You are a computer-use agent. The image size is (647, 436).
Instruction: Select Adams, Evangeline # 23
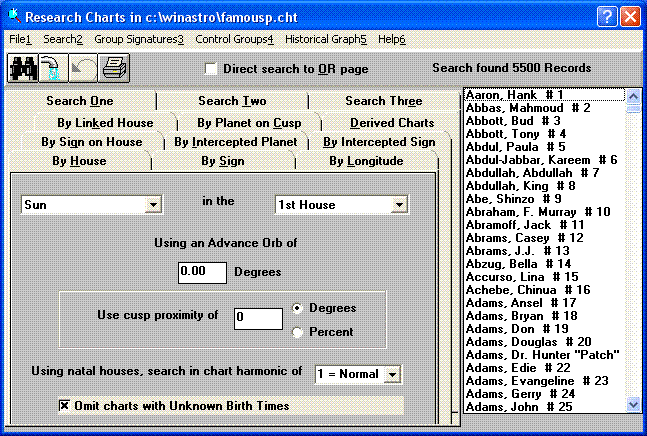(544, 381)
